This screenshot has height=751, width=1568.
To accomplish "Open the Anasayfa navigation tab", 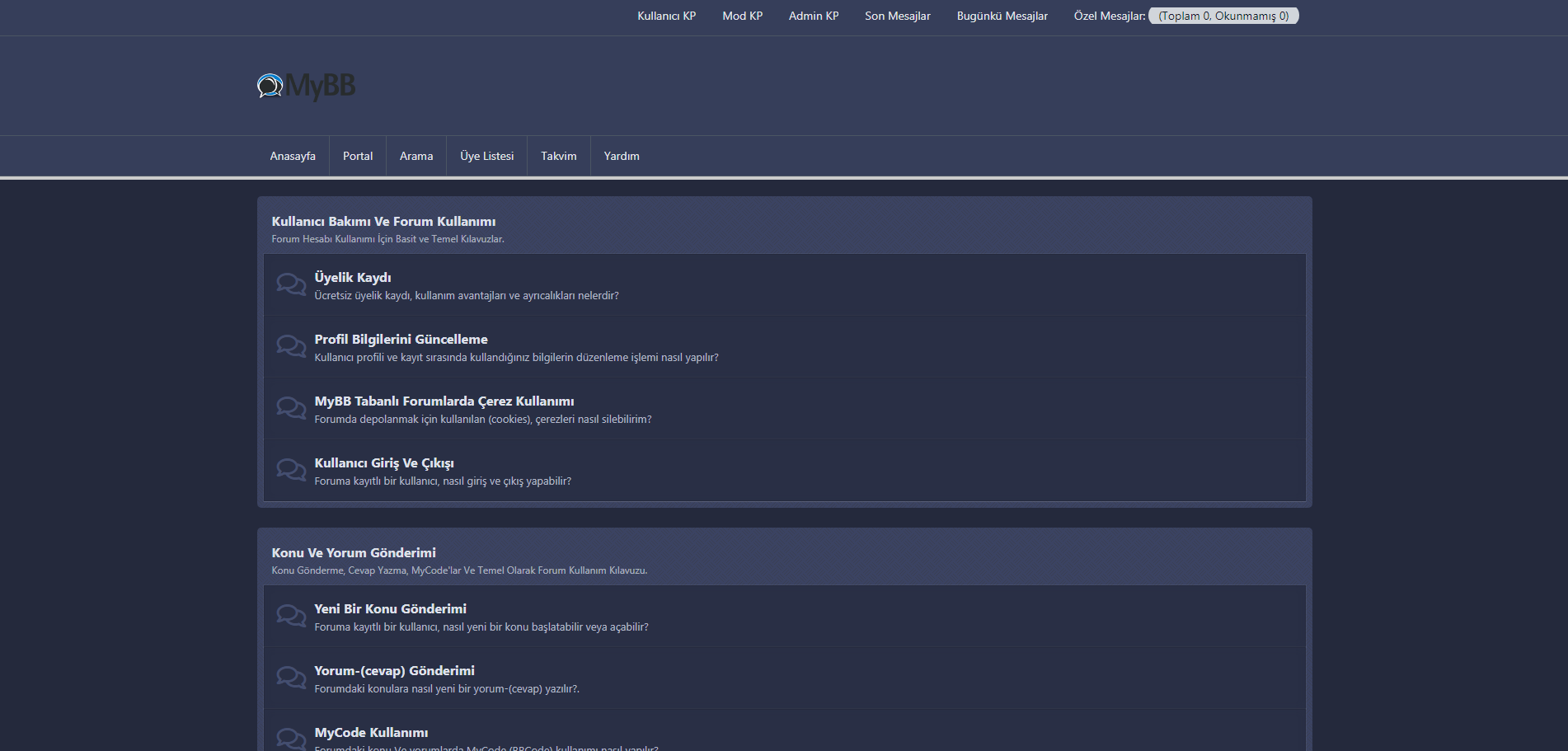I will (x=293, y=156).
